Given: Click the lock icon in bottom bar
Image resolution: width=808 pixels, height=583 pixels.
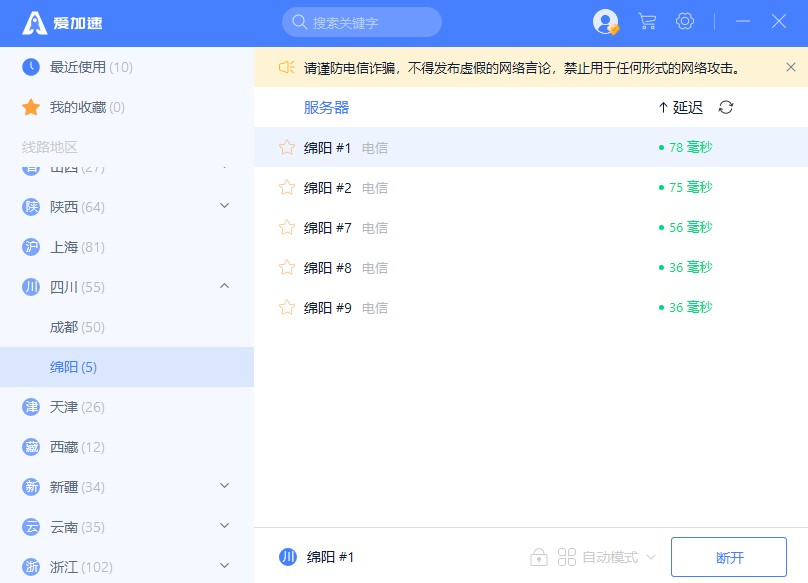Looking at the screenshot, I should (539, 557).
